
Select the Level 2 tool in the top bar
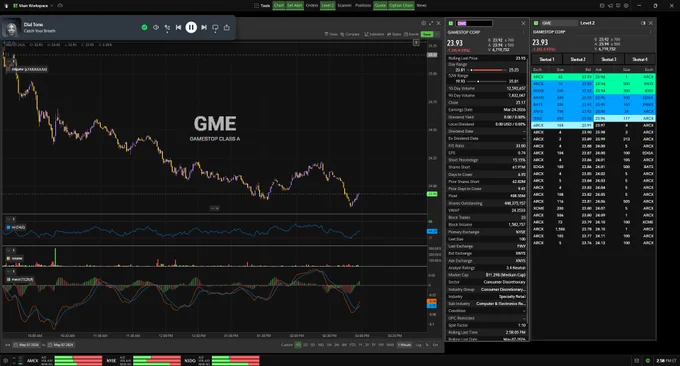pyautogui.click(x=327, y=6)
